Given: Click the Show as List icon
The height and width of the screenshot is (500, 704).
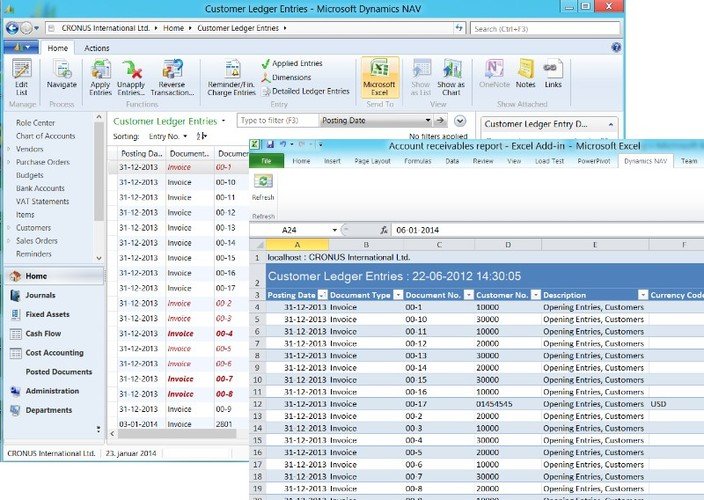Looking at the screenshot, I should coord(421,77).
